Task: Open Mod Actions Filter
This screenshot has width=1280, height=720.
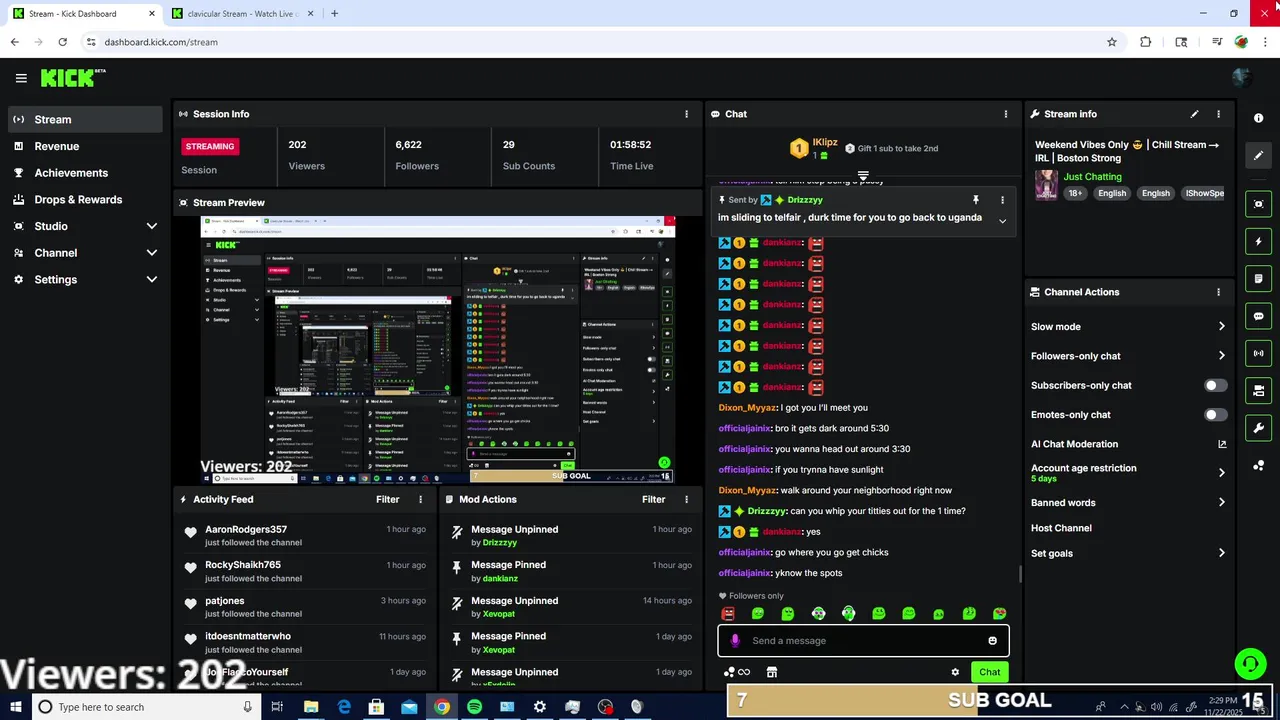Action: pos(654,499)
